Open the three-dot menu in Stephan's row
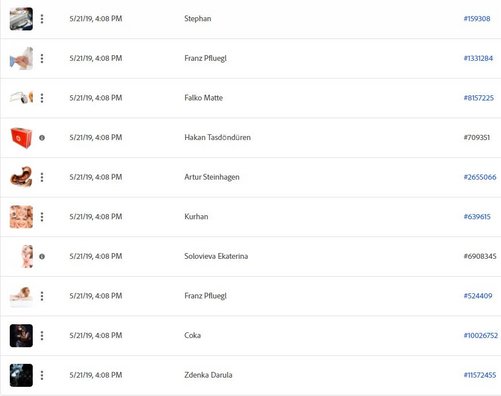 (x=42, y=19)
